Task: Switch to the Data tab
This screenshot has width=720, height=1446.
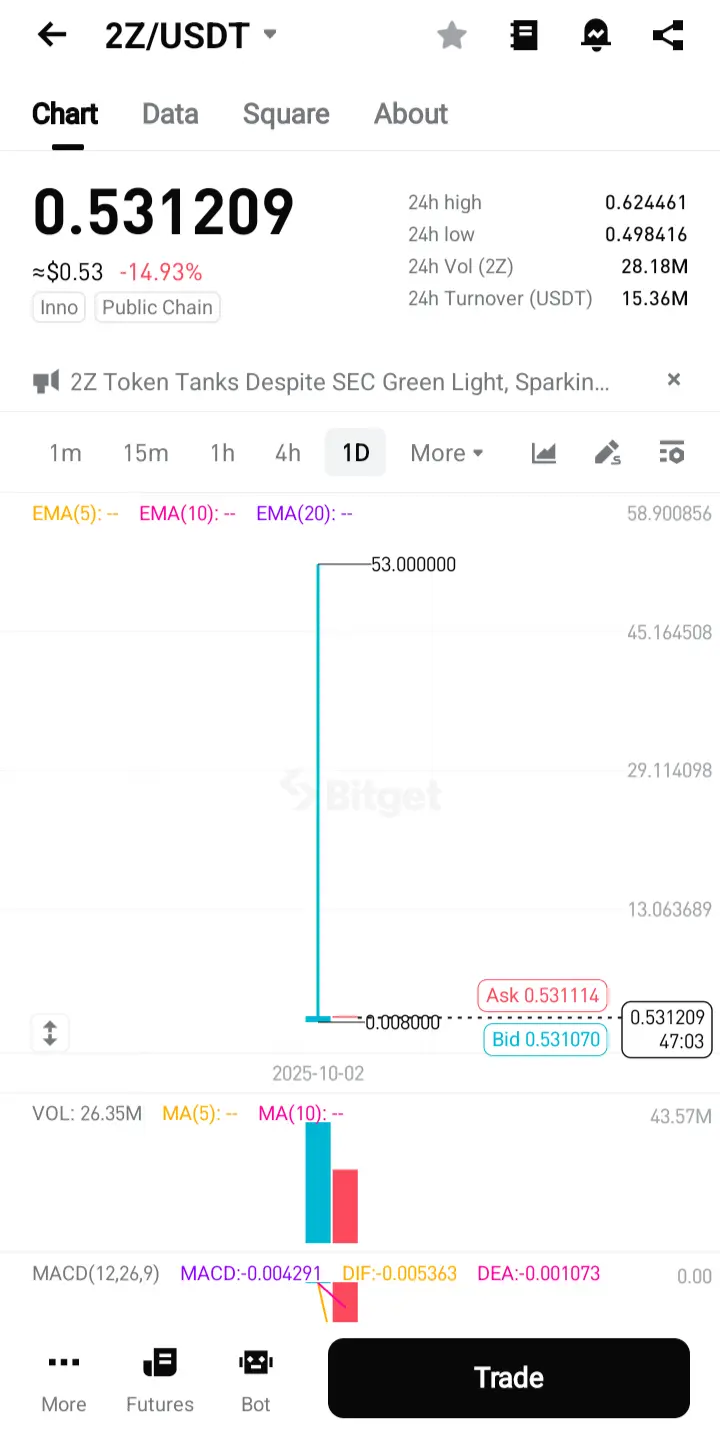Action: [170, 114]
